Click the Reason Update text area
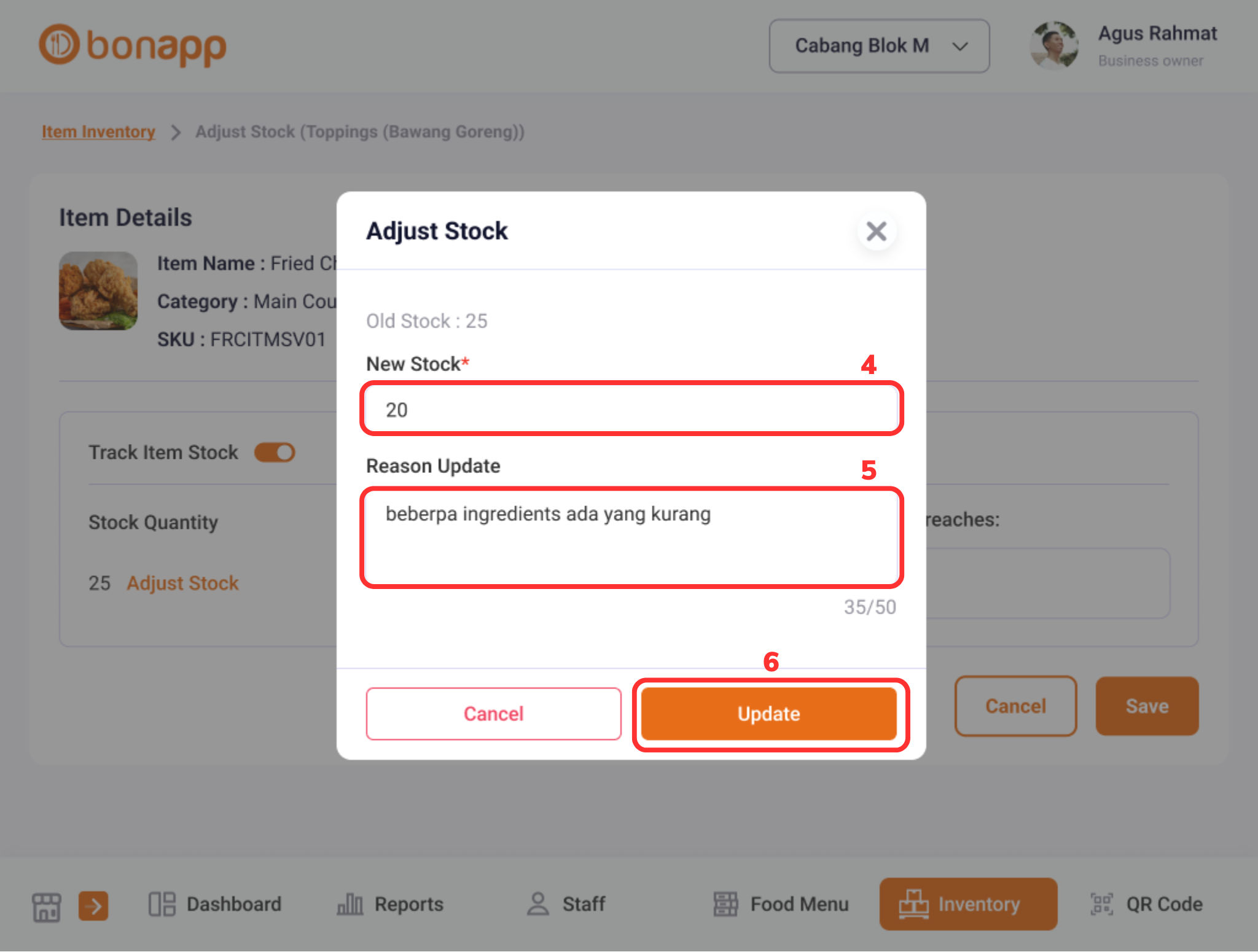This screenshot has height=952, width=1258. pyautogui.click(x=631, y=537)
